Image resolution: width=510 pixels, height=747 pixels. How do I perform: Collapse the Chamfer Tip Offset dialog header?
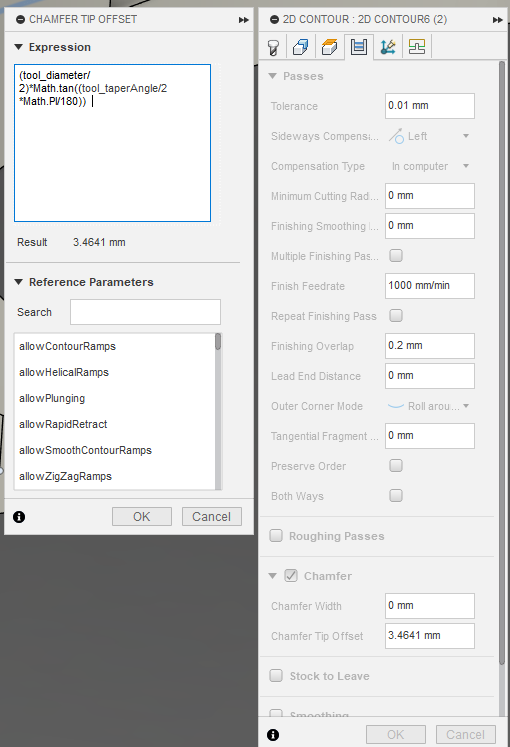click(x=20, y=20)
